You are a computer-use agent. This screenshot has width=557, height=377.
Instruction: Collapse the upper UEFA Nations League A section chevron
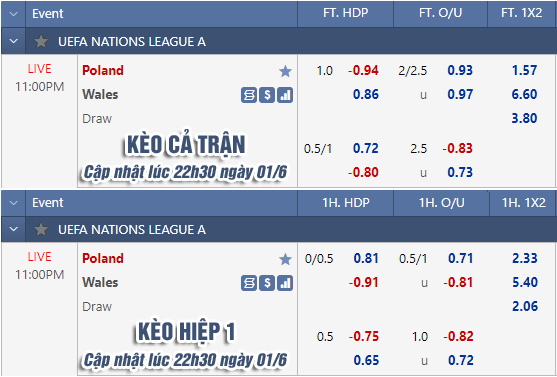(x=13, y=41)
